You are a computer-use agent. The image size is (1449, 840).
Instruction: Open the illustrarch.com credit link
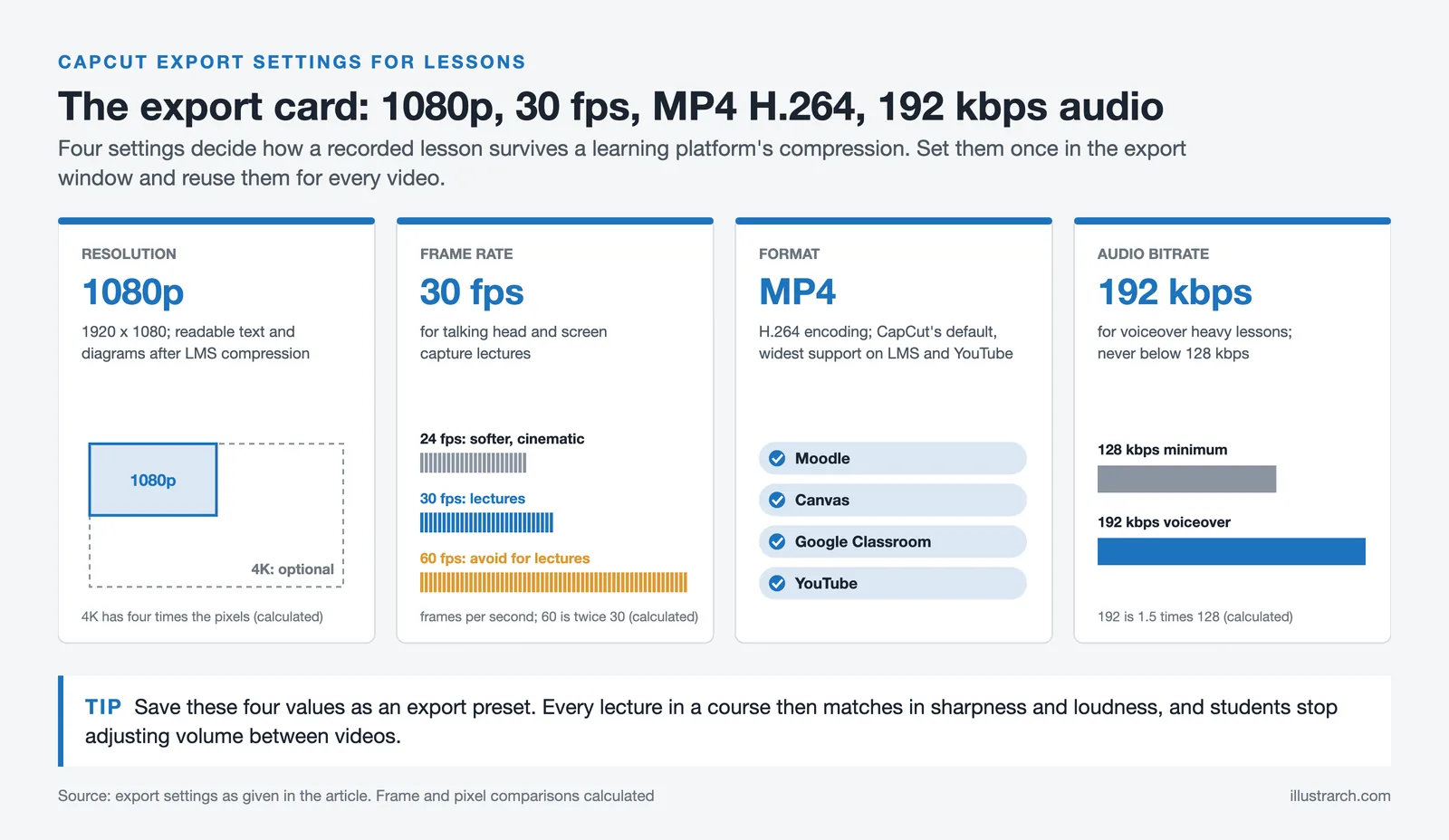click(x=1340, y=796)
